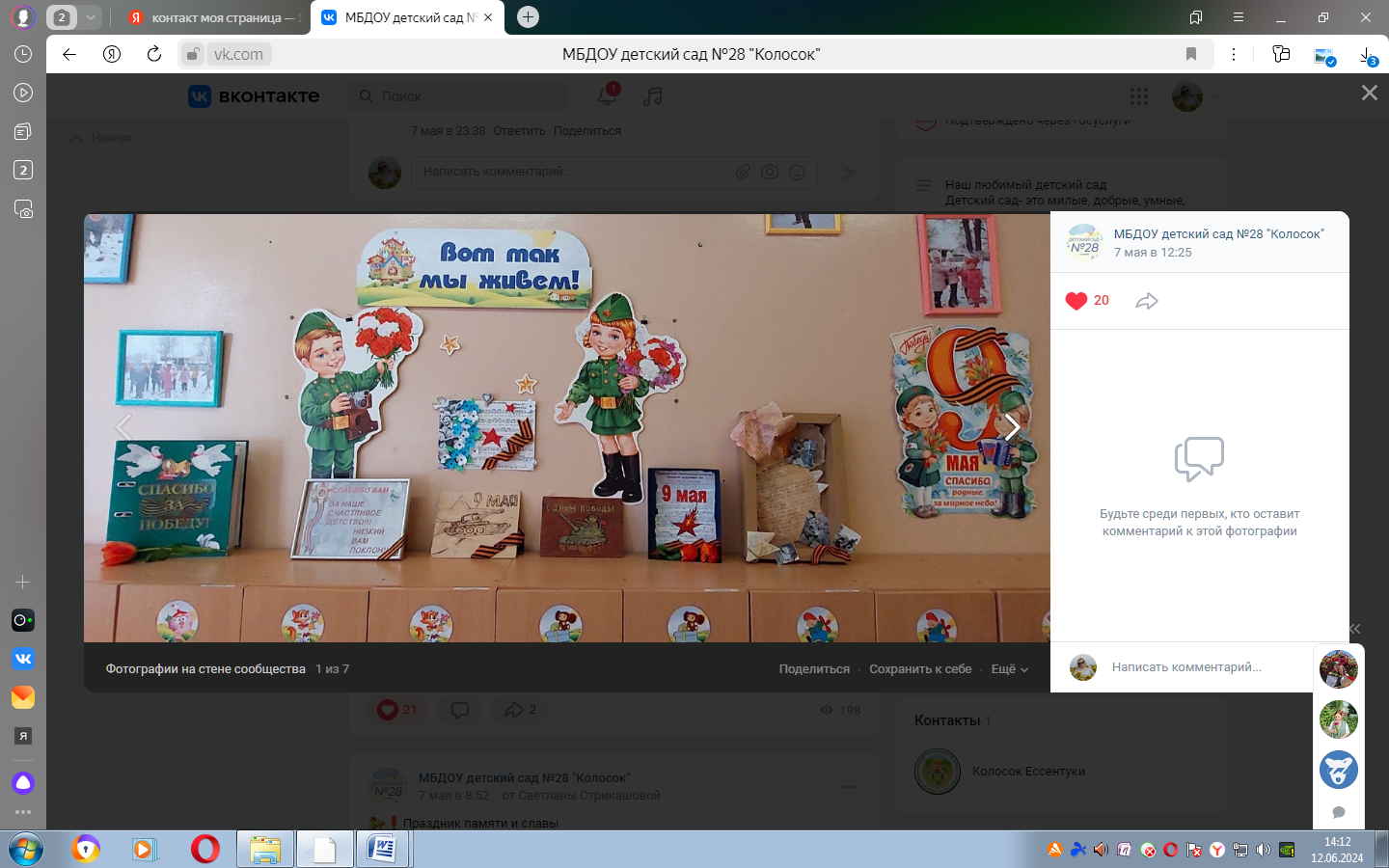The height and width of the screenshot is (868, 1389).
Task: Open VK music note icon
Action: [653, 96]
